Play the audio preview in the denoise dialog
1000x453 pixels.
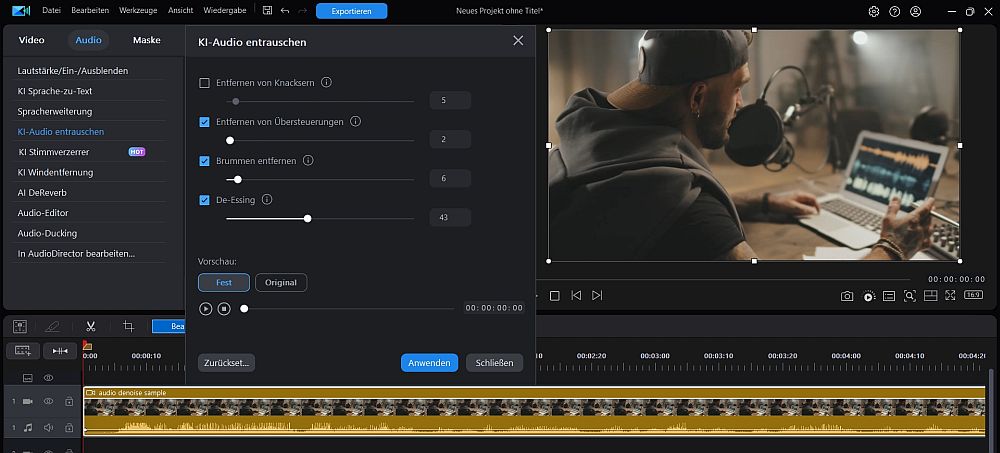[205, 309]
